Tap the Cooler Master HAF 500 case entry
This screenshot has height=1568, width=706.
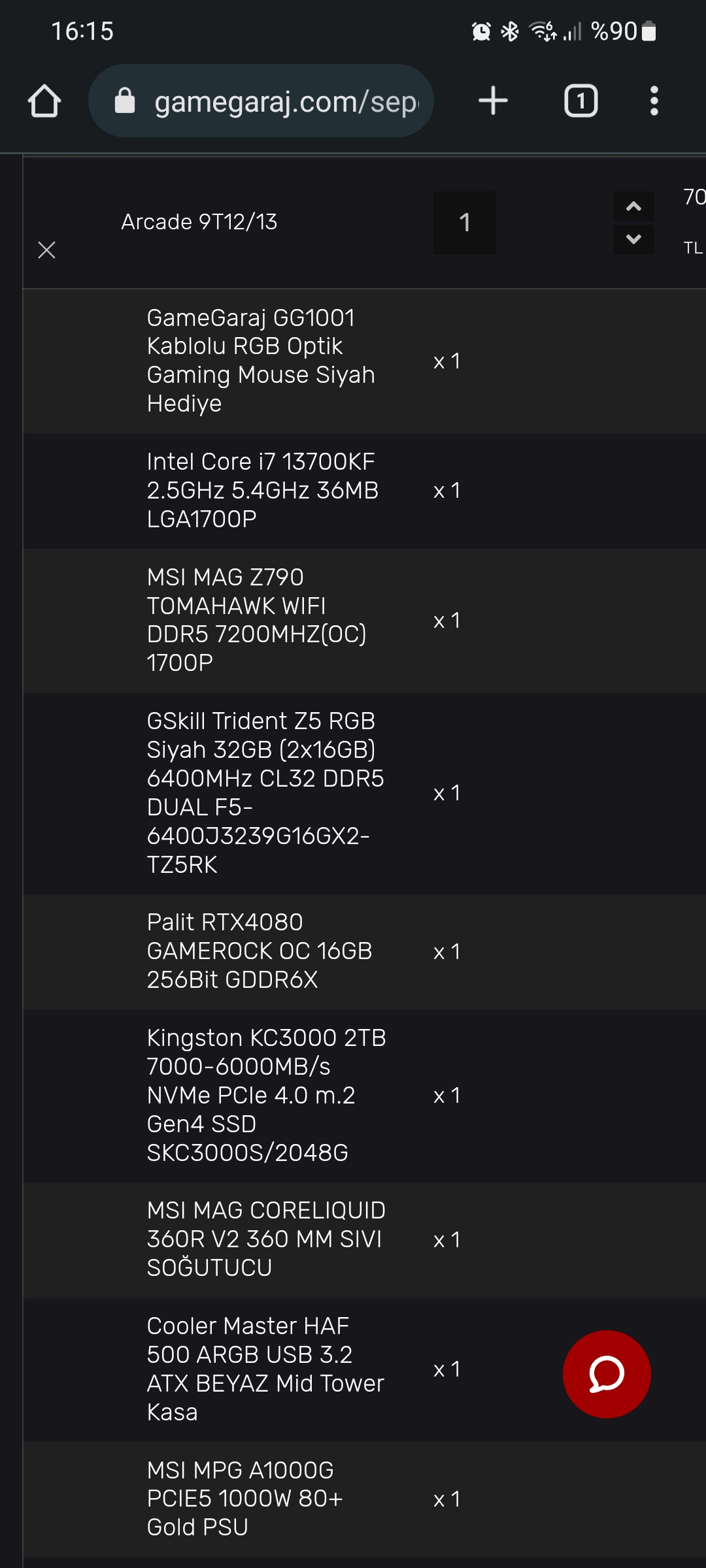[265, 1369]
